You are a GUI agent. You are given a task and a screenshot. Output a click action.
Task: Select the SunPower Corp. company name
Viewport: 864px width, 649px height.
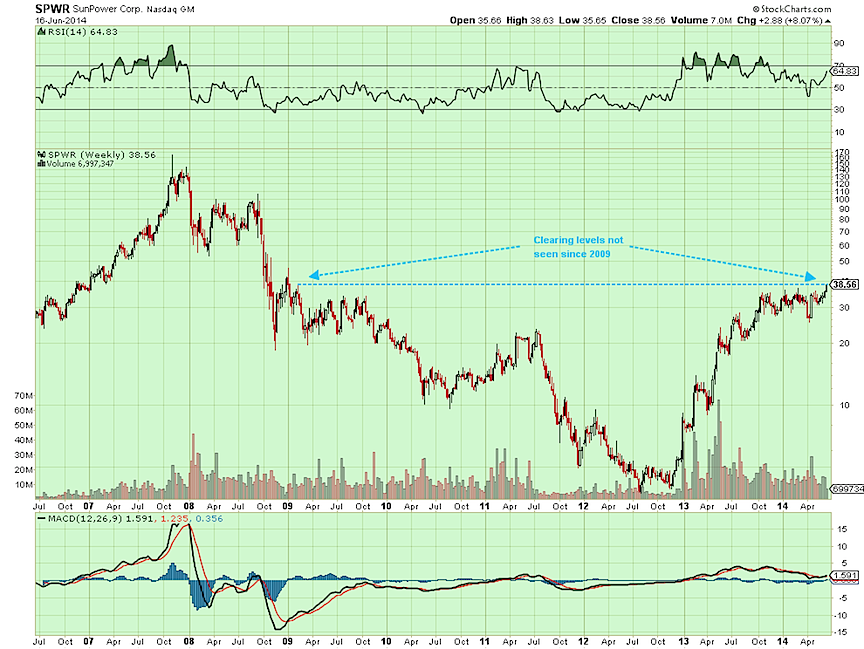click(x=107, y=9)
